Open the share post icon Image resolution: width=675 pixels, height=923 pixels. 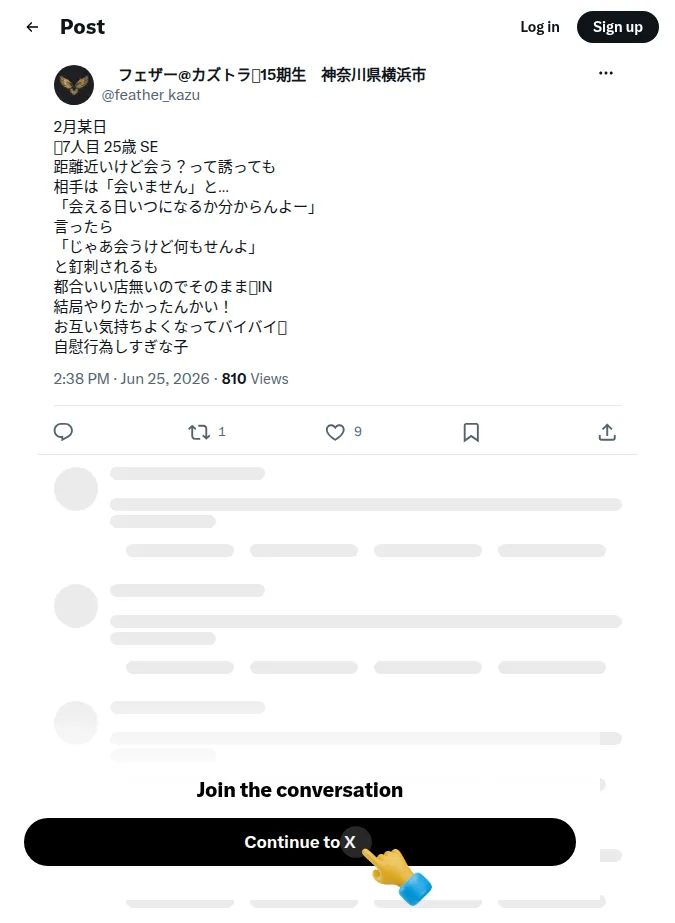coord(607,433)
